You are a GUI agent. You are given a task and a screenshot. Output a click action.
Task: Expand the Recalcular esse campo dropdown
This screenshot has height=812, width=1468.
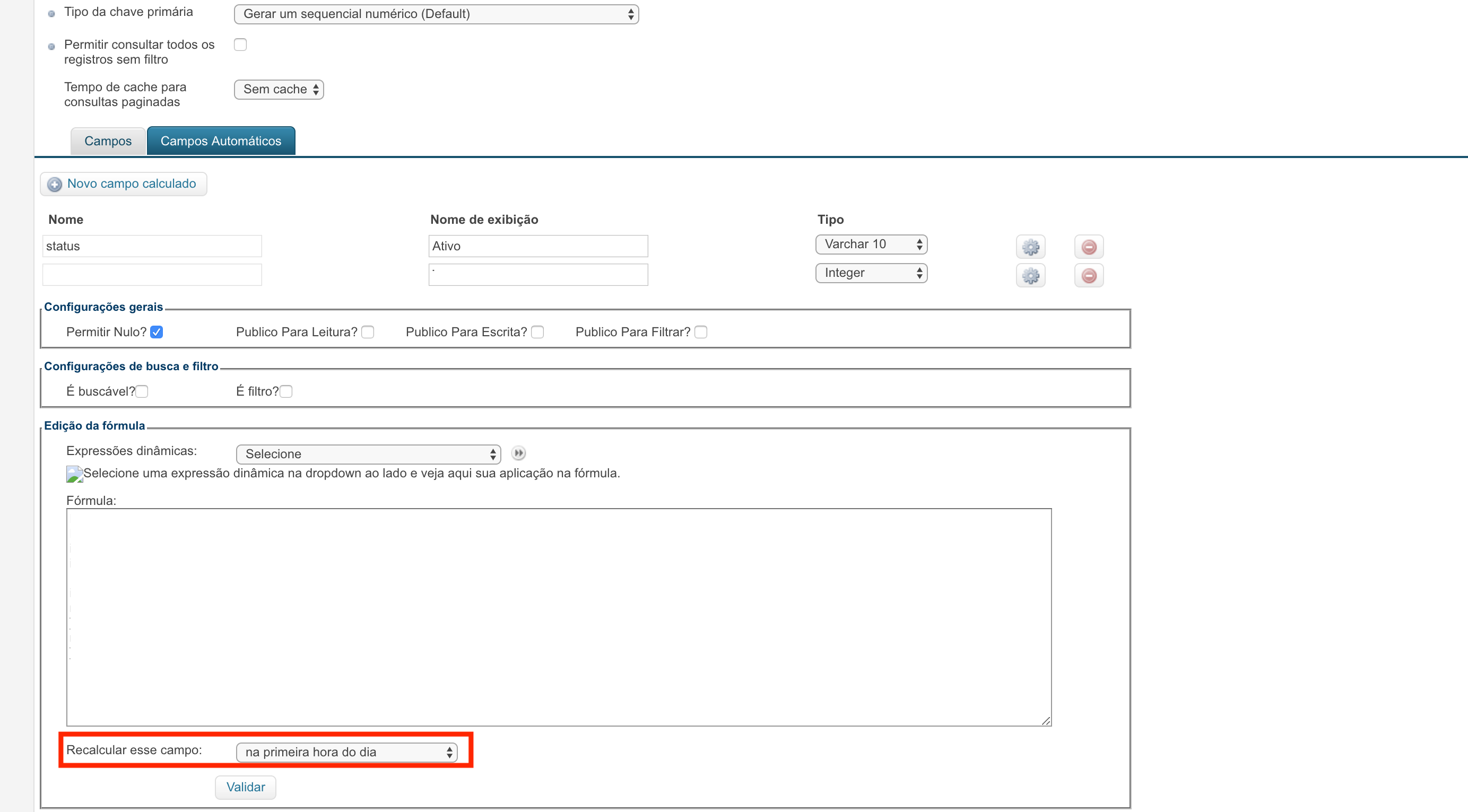pos(346,752)
